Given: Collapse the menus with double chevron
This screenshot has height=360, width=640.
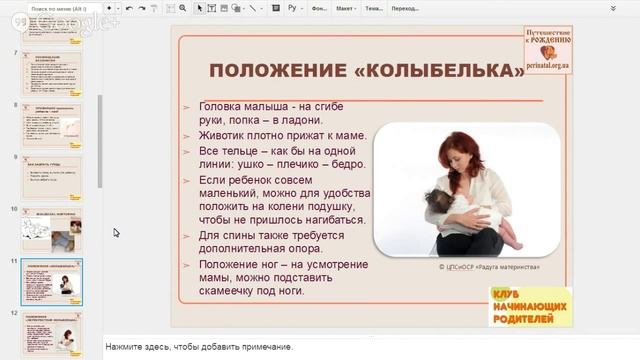Looking at the screenshot, I should pos(613,8).
